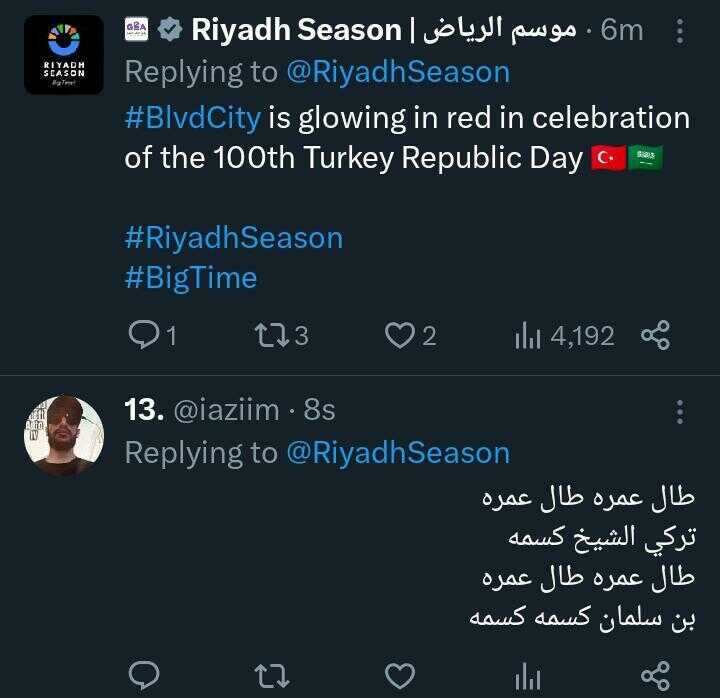
Task: Click the @iaziim username handle
Action: pos(227,409)
